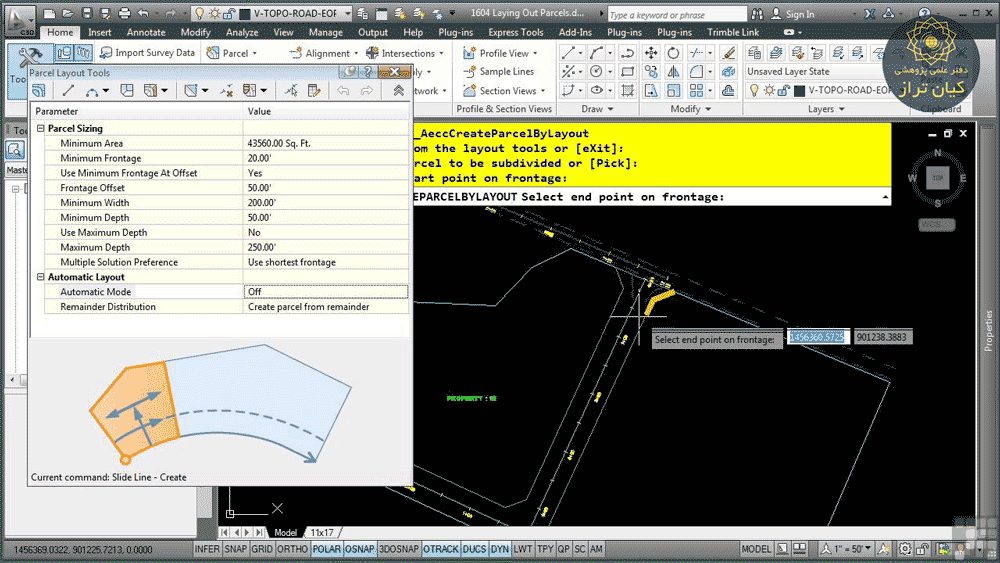Switch to the Annotate ribbon tab
1000x563 pixels.
[x=146, y=32]
